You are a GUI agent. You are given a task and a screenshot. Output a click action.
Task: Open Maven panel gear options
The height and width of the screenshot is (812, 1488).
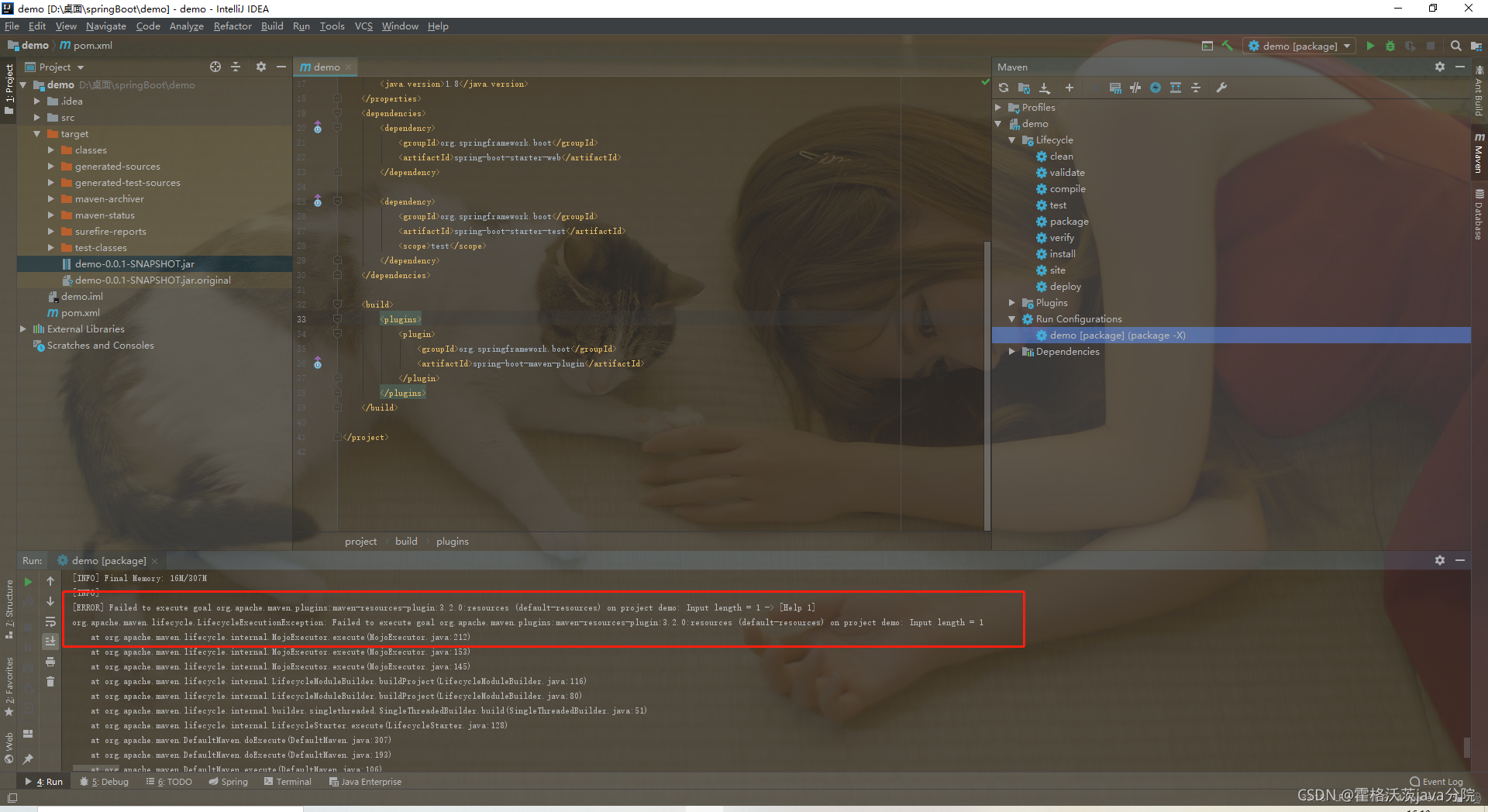pos(1440,67)
